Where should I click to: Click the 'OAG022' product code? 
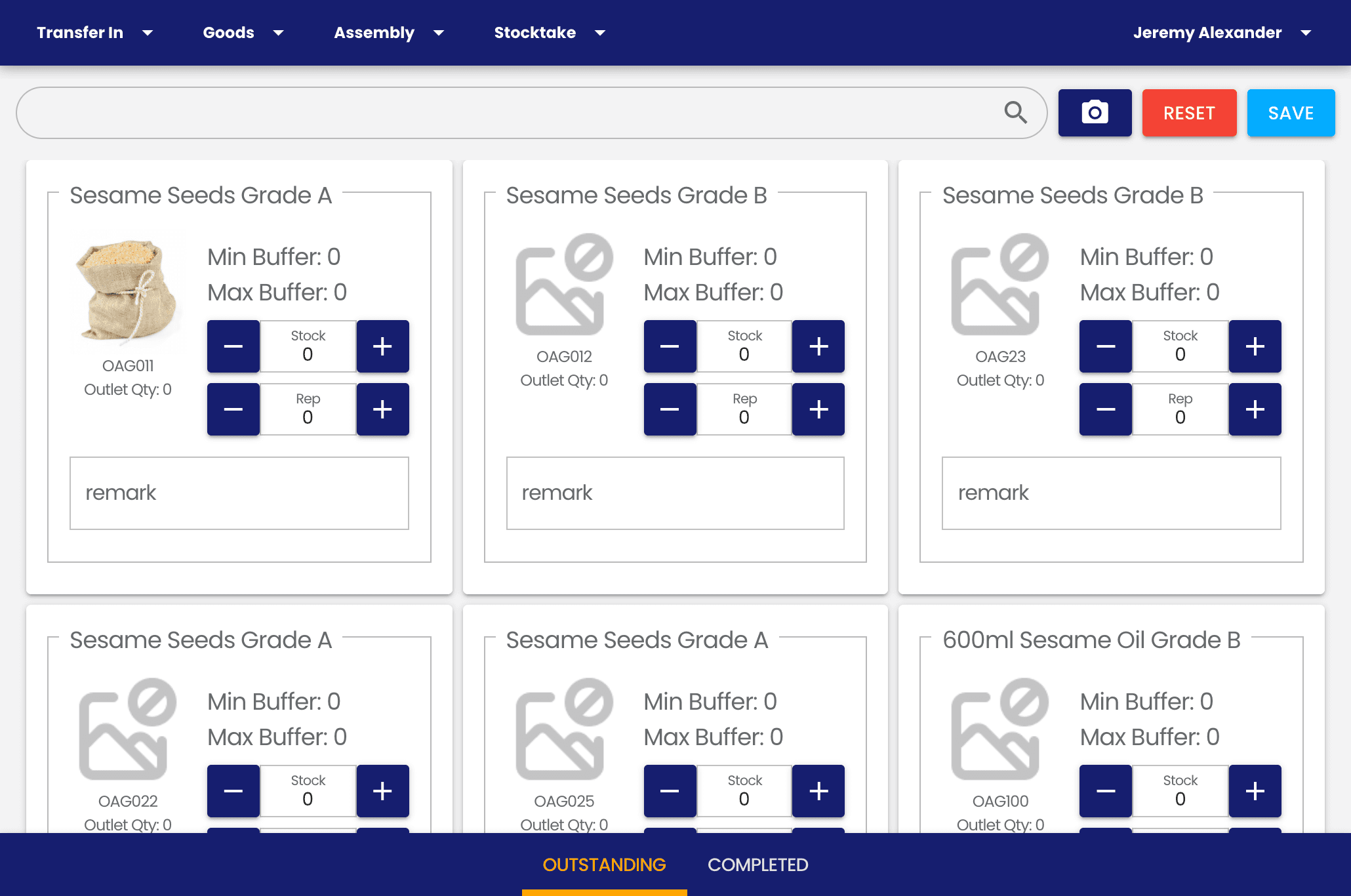128,801
